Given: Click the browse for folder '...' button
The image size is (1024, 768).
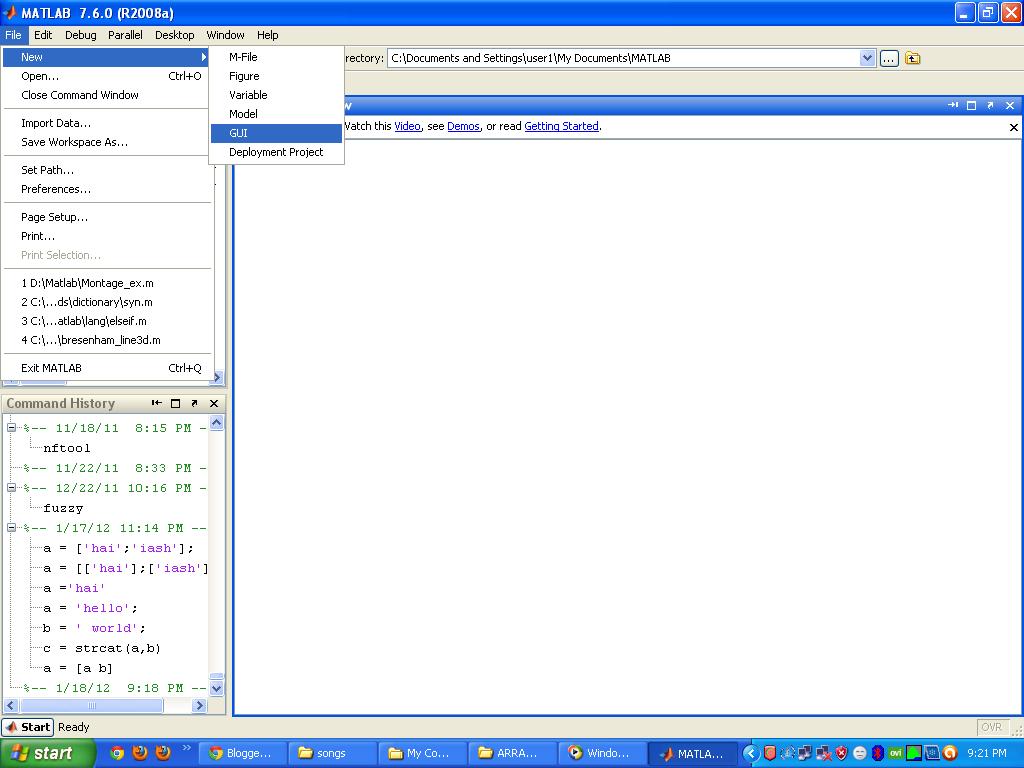Looking at the screenshot, I should pyautogui.click(x=889, y=58).
